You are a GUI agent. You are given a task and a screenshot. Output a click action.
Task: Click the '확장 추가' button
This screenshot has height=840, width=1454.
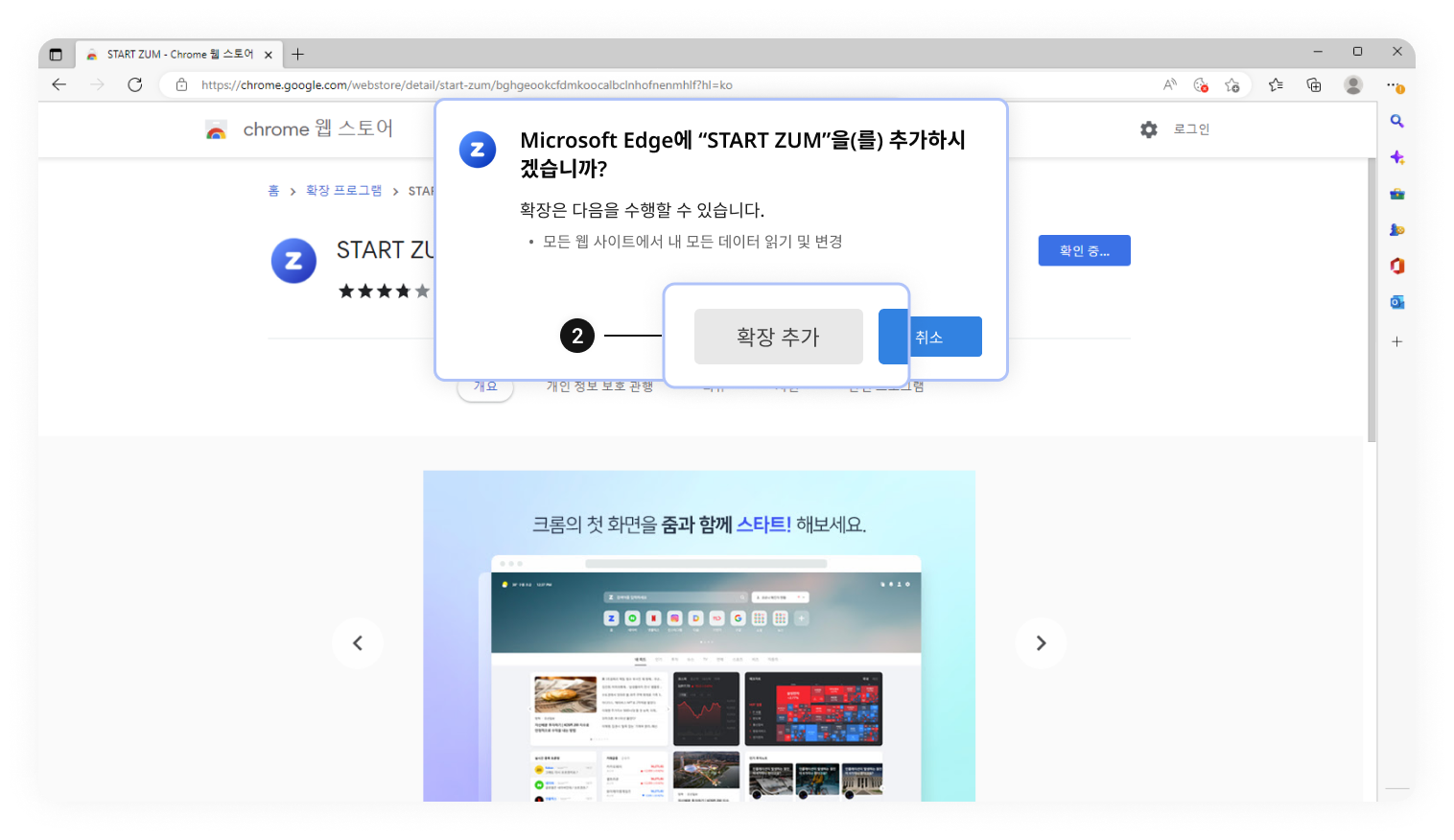coord(778,337)
